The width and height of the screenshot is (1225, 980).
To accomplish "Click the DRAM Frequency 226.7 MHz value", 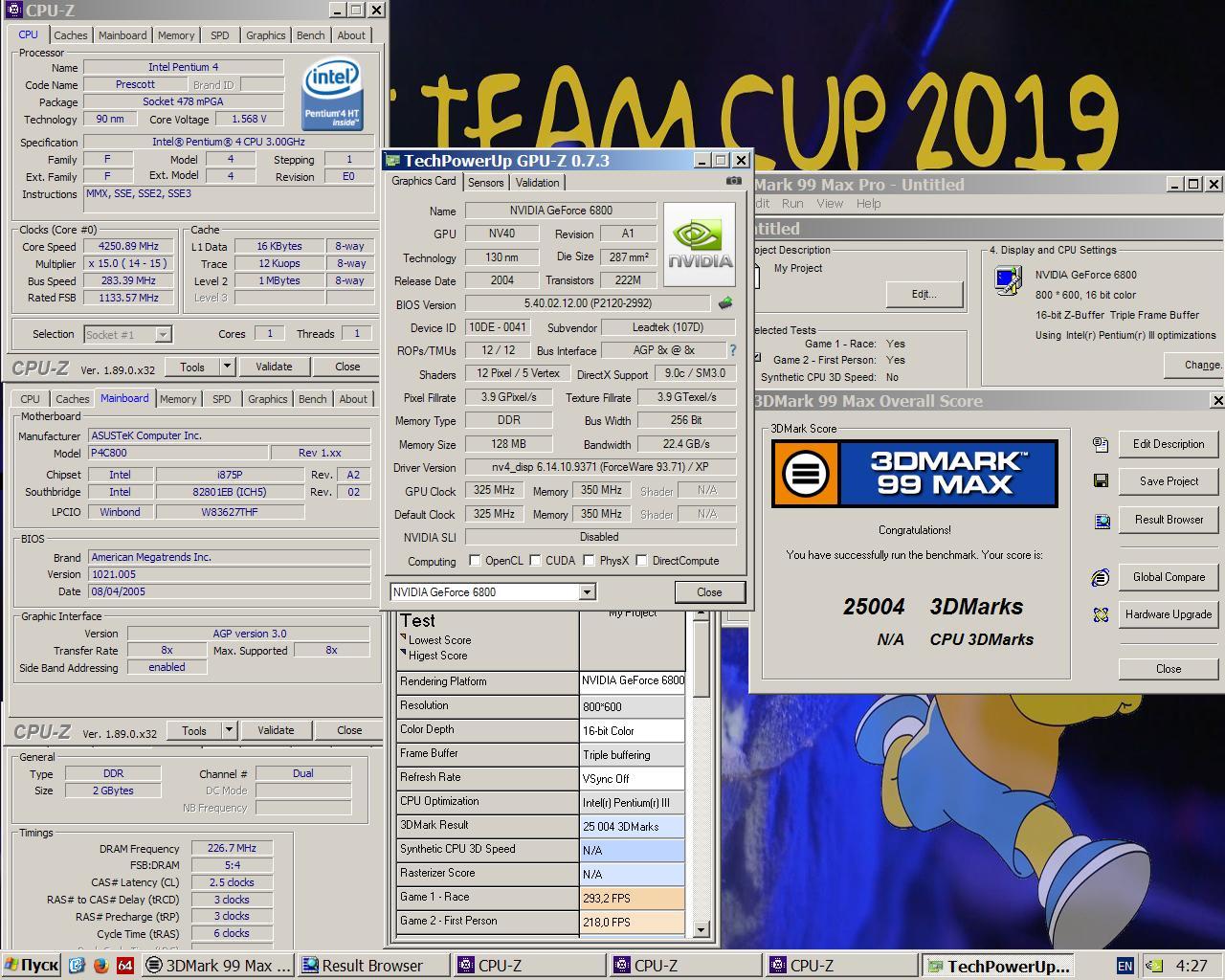I will pos(232,848).
